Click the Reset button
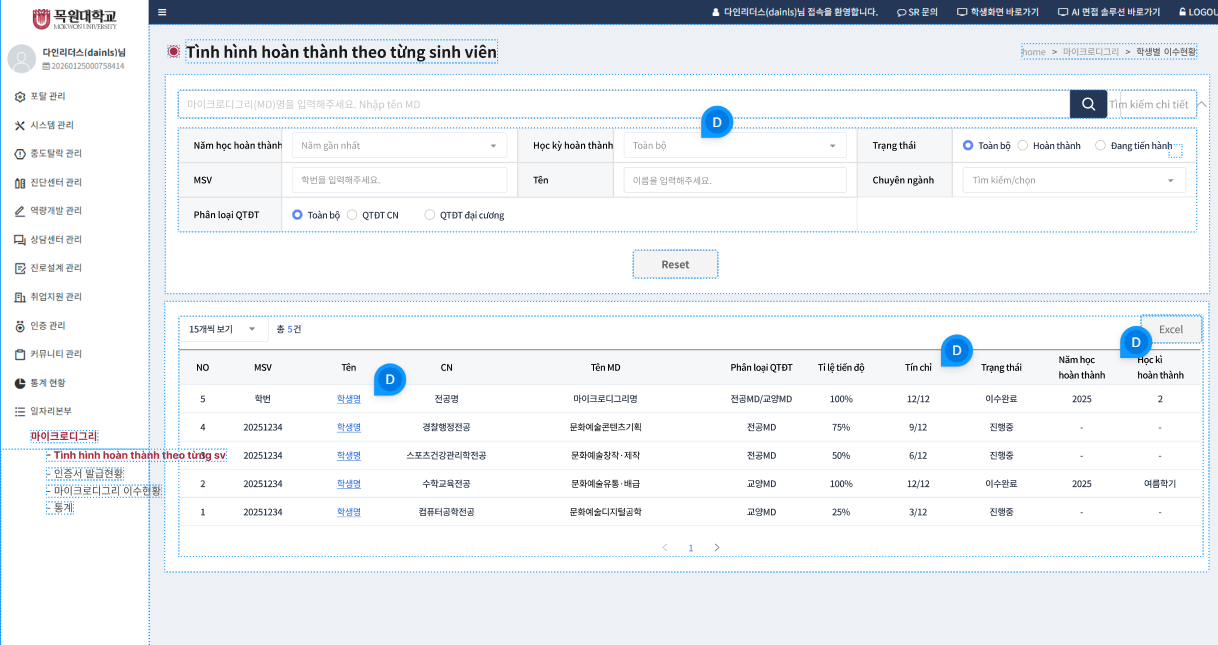The image size is (1218, 645). [675, 264]
